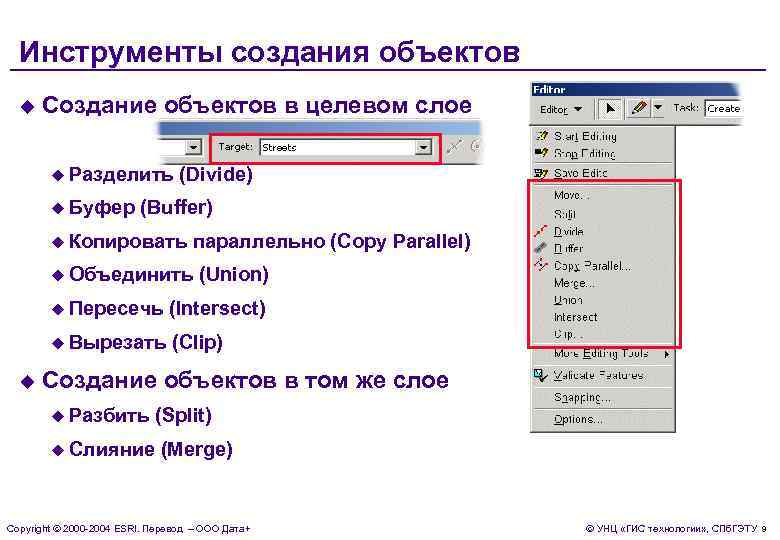Image resolution: width=780 pixels, height=540 pixels.
Task: Select the Edit tool arrow icon
Action: [x=610, y=108]
